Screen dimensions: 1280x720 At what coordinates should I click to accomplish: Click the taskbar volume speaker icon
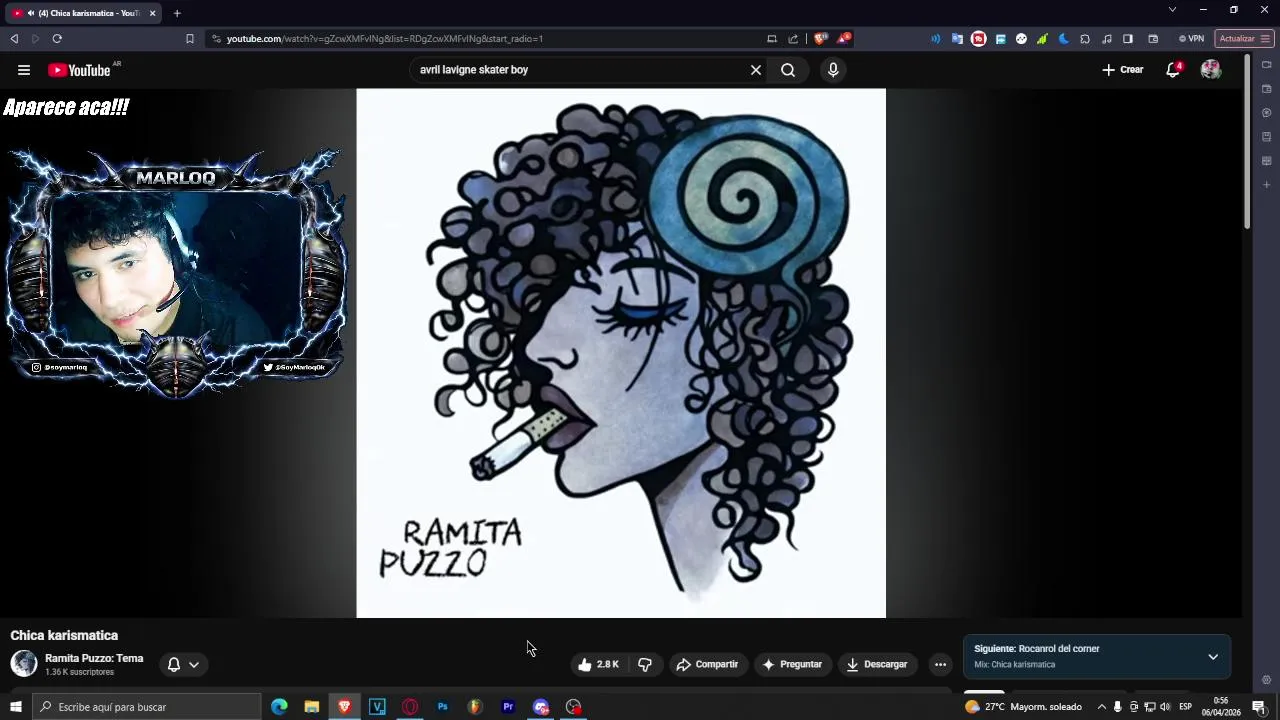pos(1165,707)
